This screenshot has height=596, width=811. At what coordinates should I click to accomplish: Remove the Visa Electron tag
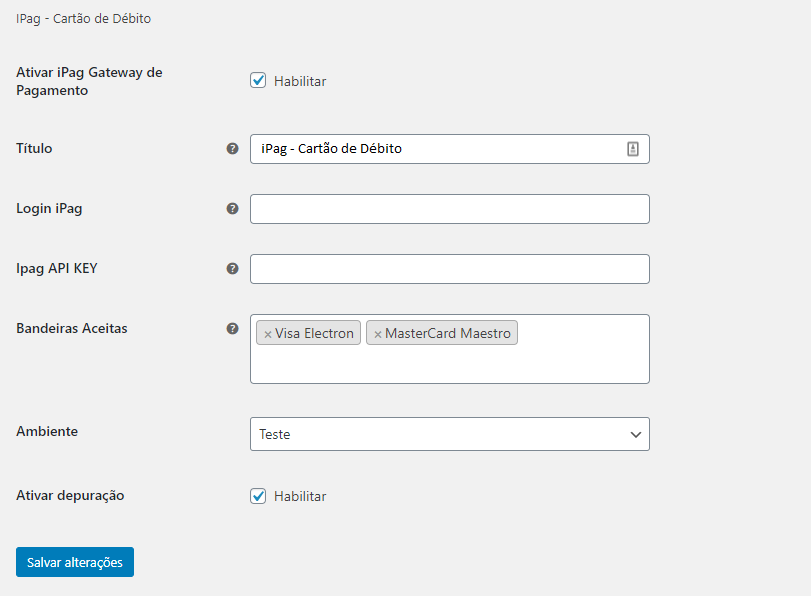pos(267,334)
